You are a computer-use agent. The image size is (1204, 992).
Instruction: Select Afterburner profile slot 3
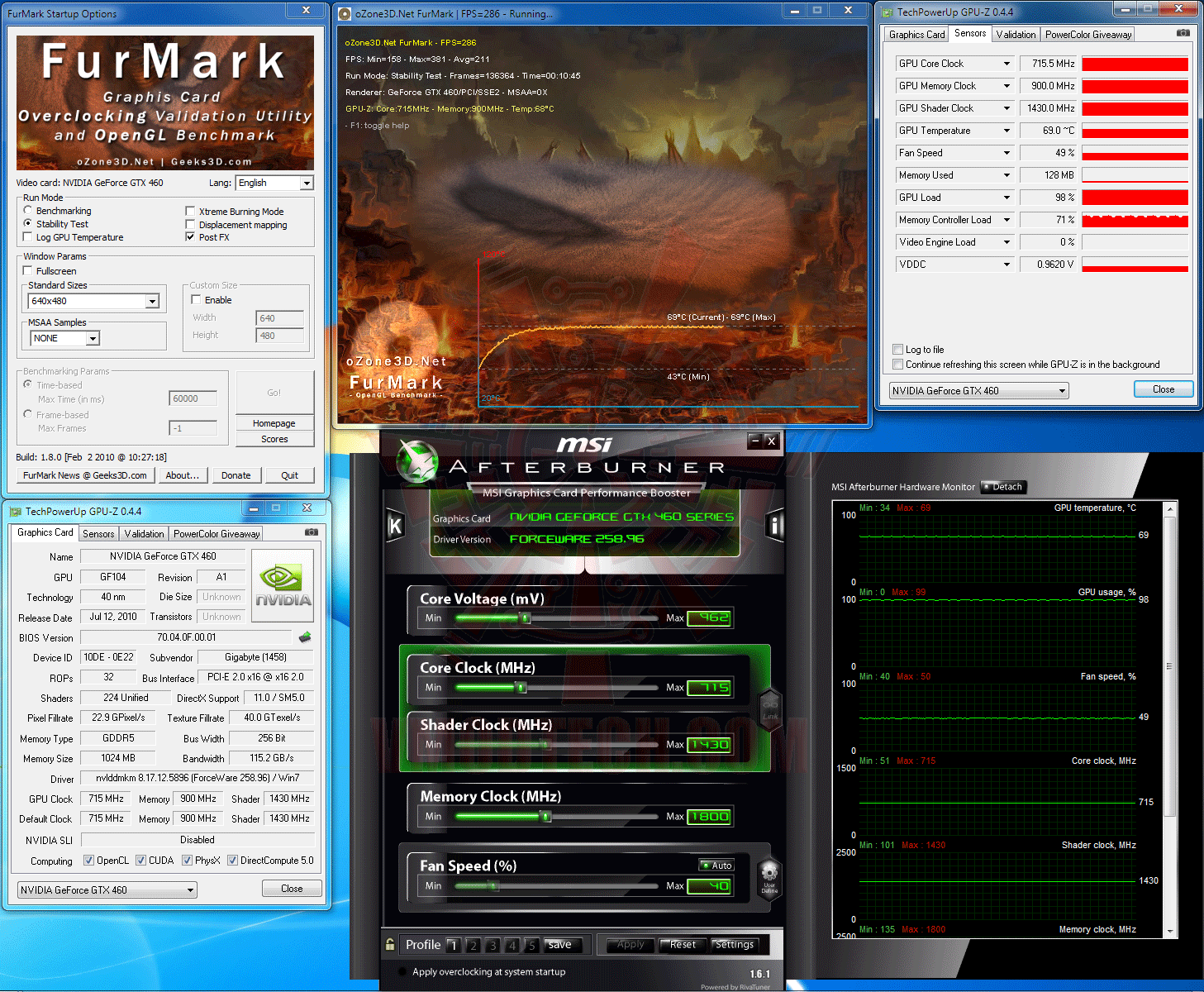(x=493, y=945)
